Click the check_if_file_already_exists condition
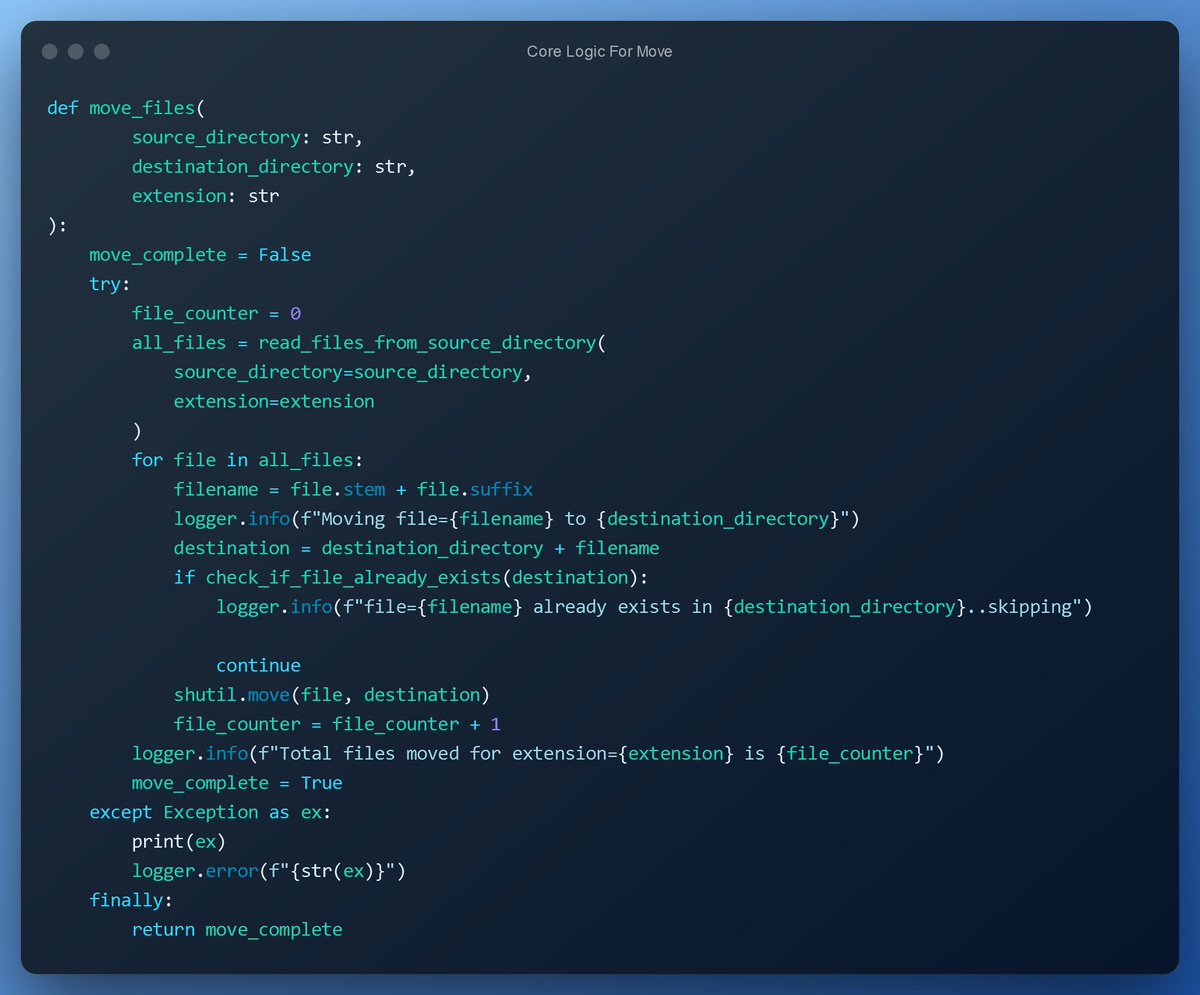Screen dimensions: 1200x995 [x=353, y=577]
